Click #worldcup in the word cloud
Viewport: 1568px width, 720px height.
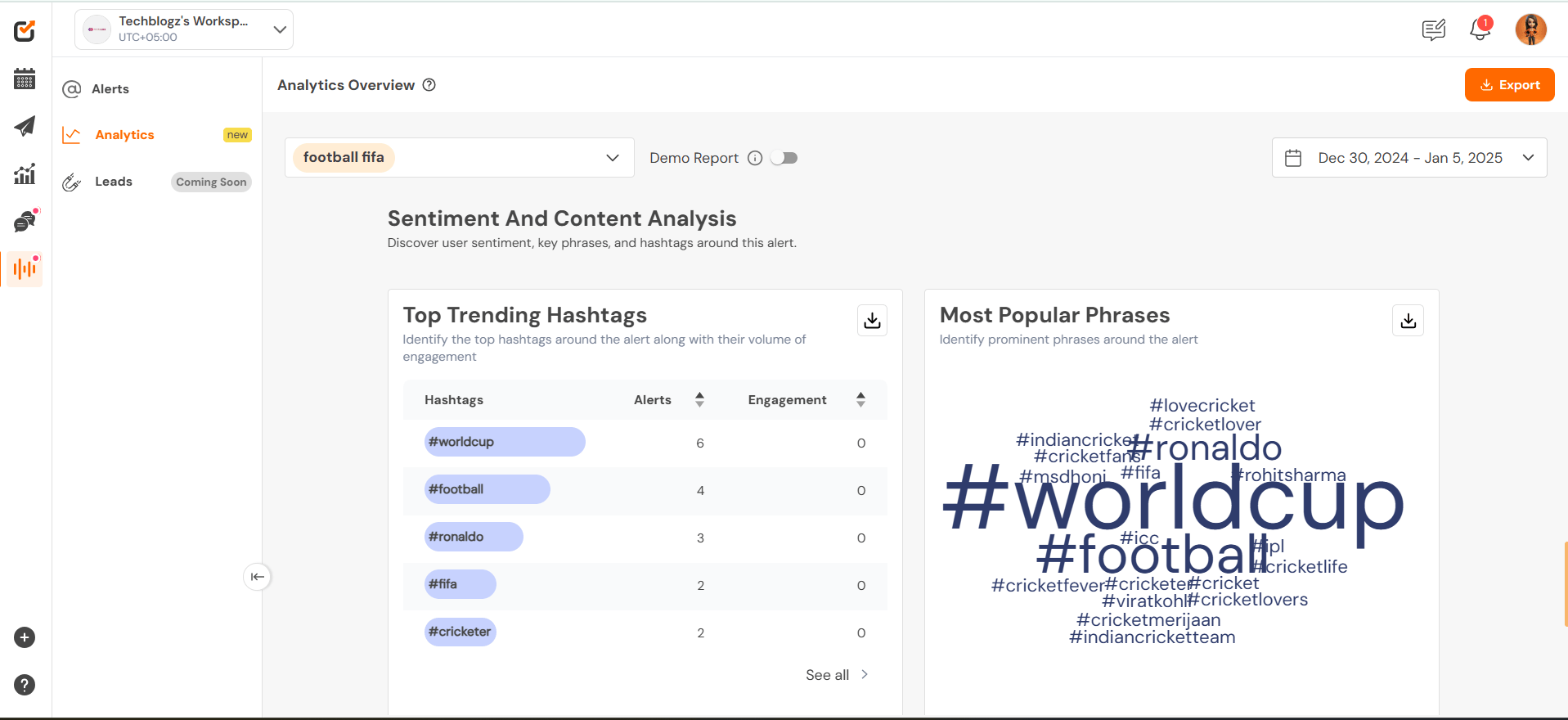coord(1172,501)
